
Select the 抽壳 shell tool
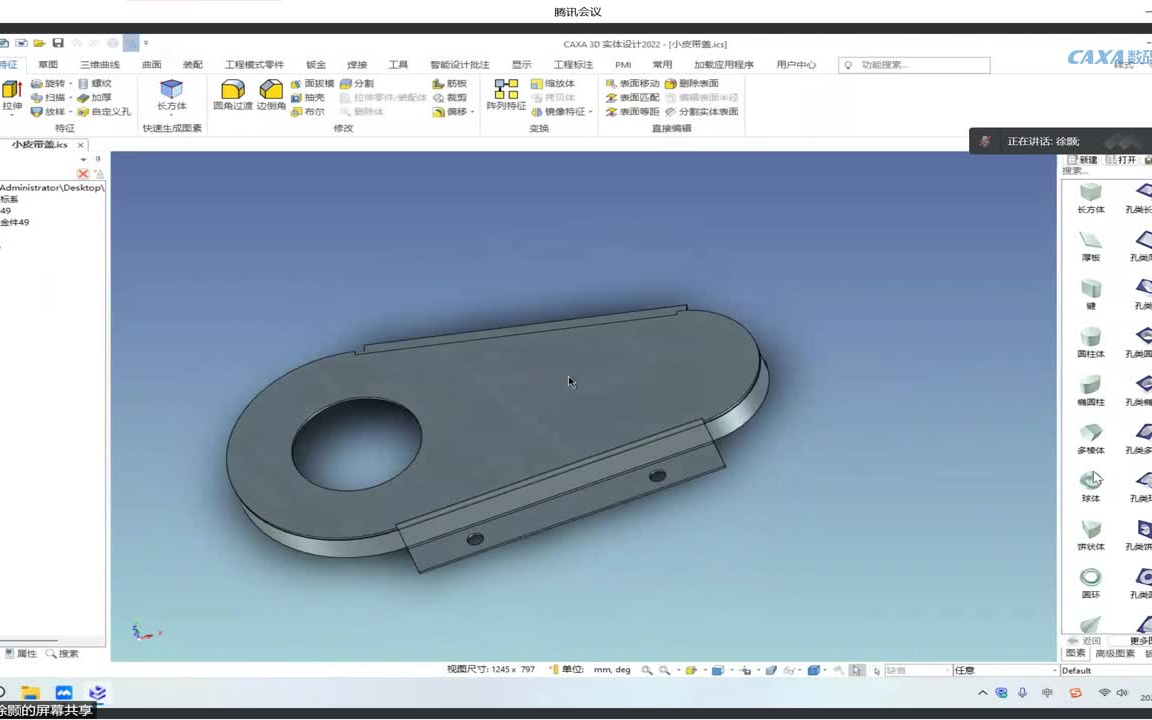tap(311, 97)
